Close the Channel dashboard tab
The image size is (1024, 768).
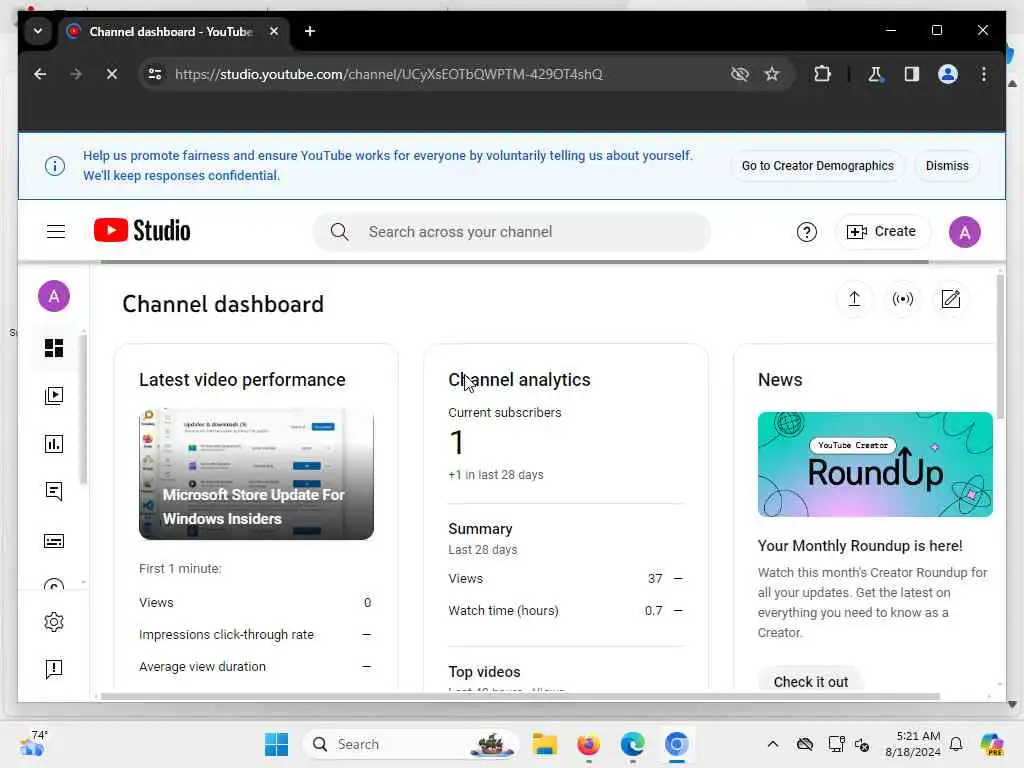tap(274, 31)
